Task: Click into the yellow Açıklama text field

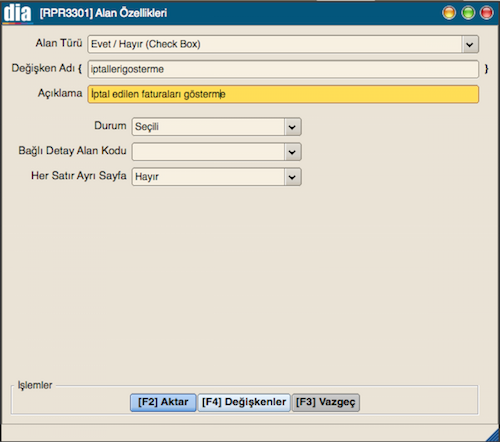Action: [283, 94]
